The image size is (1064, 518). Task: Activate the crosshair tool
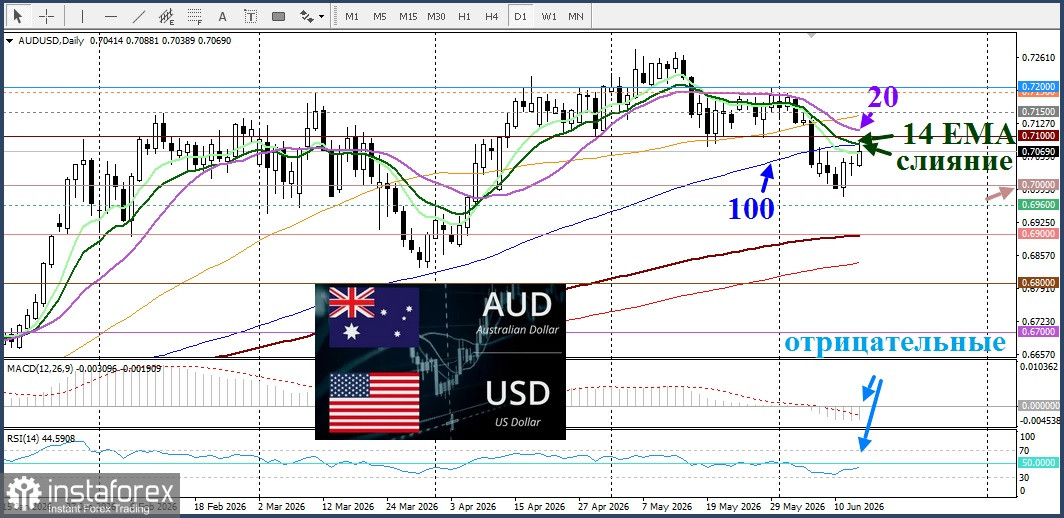click(x=47, y=16)
